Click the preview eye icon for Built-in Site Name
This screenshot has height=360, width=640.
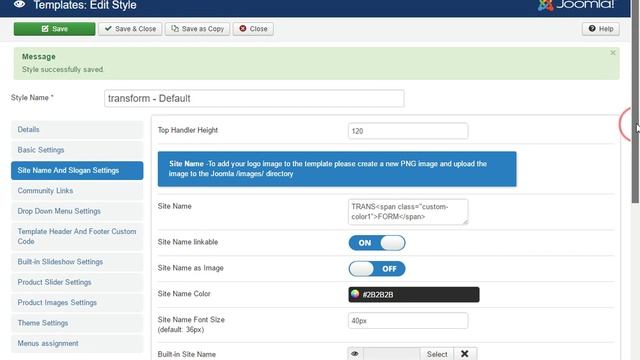click(x=355, y=353)
